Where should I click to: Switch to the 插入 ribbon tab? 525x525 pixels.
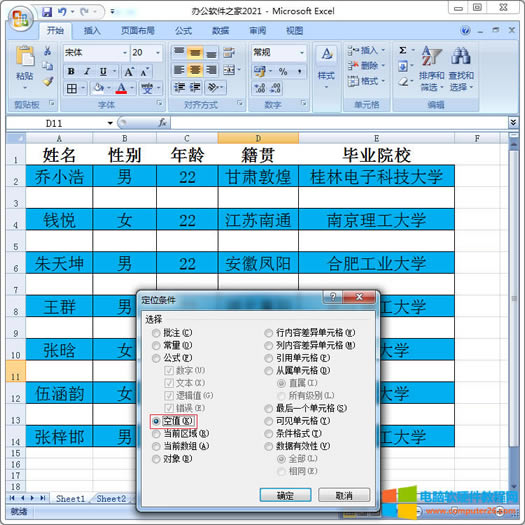92,31
